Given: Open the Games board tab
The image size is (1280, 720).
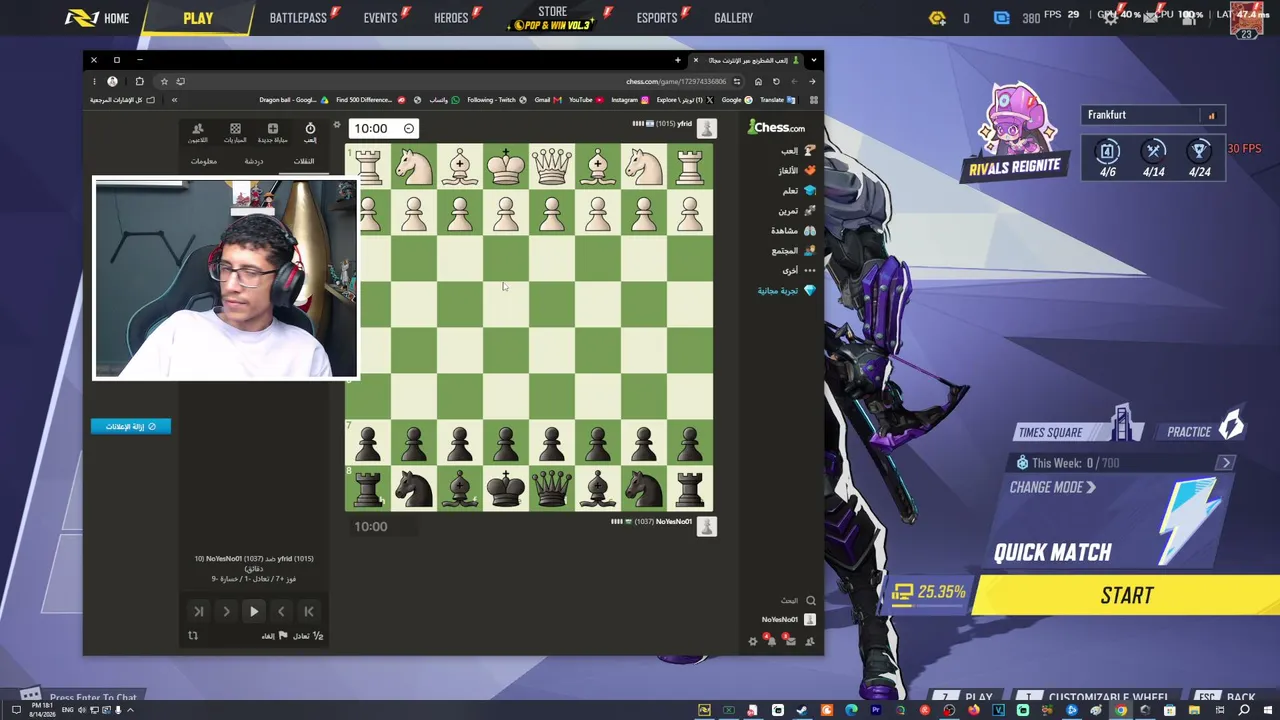Looking at the screenshot, I should pyautogui.click(x=235, y=132).
